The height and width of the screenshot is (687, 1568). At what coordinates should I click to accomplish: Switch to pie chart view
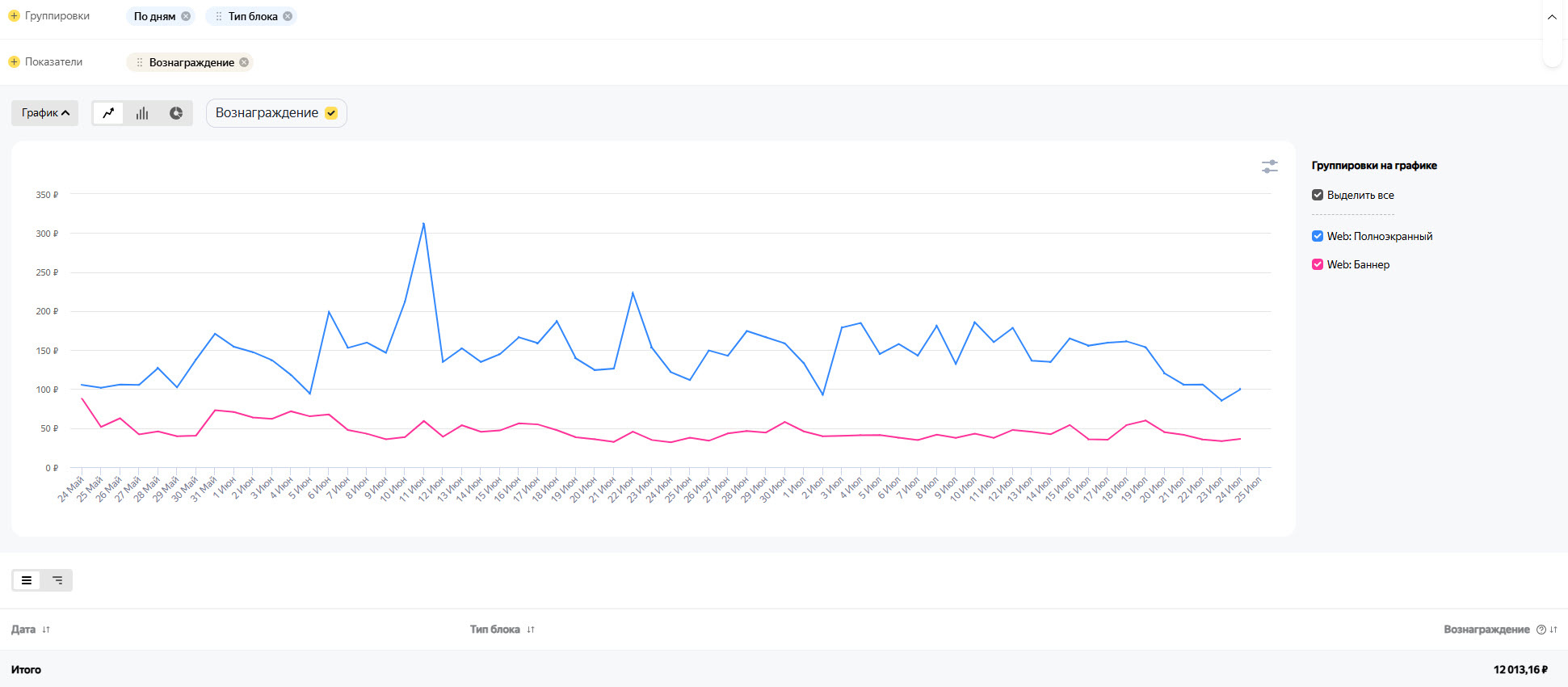click(x=176, y=113)
